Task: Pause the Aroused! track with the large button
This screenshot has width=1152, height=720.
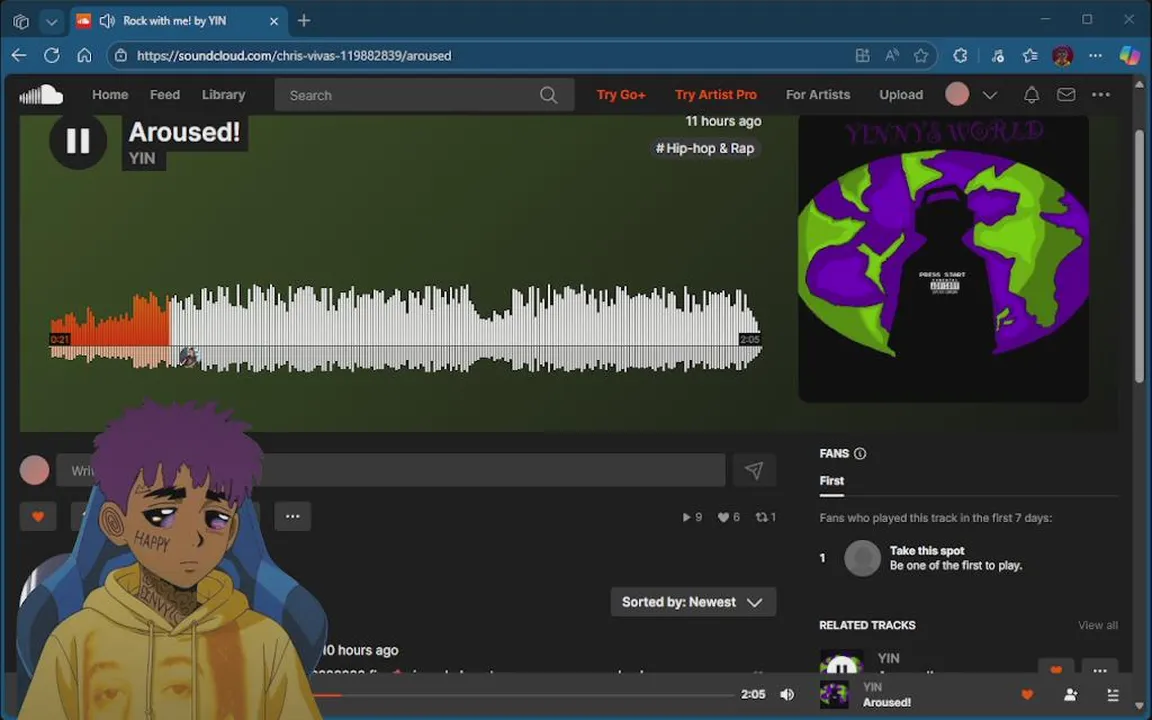Action: [78, 140]
